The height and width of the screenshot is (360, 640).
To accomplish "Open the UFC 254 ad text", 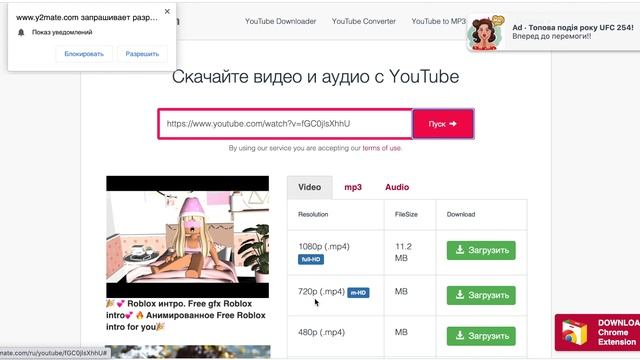I will [x=573, y=32].
